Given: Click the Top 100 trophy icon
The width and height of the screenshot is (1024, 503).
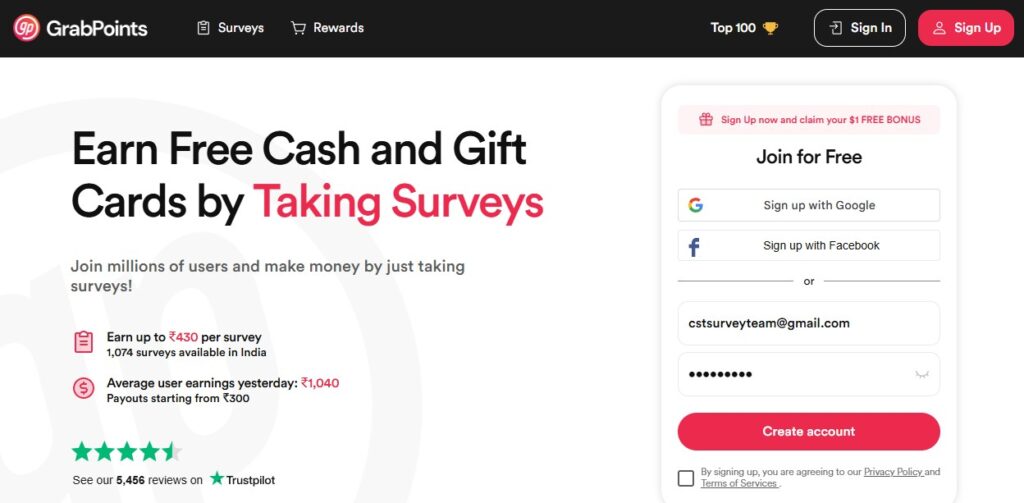Looking at the screenshot, I should [x=771, y=28].
